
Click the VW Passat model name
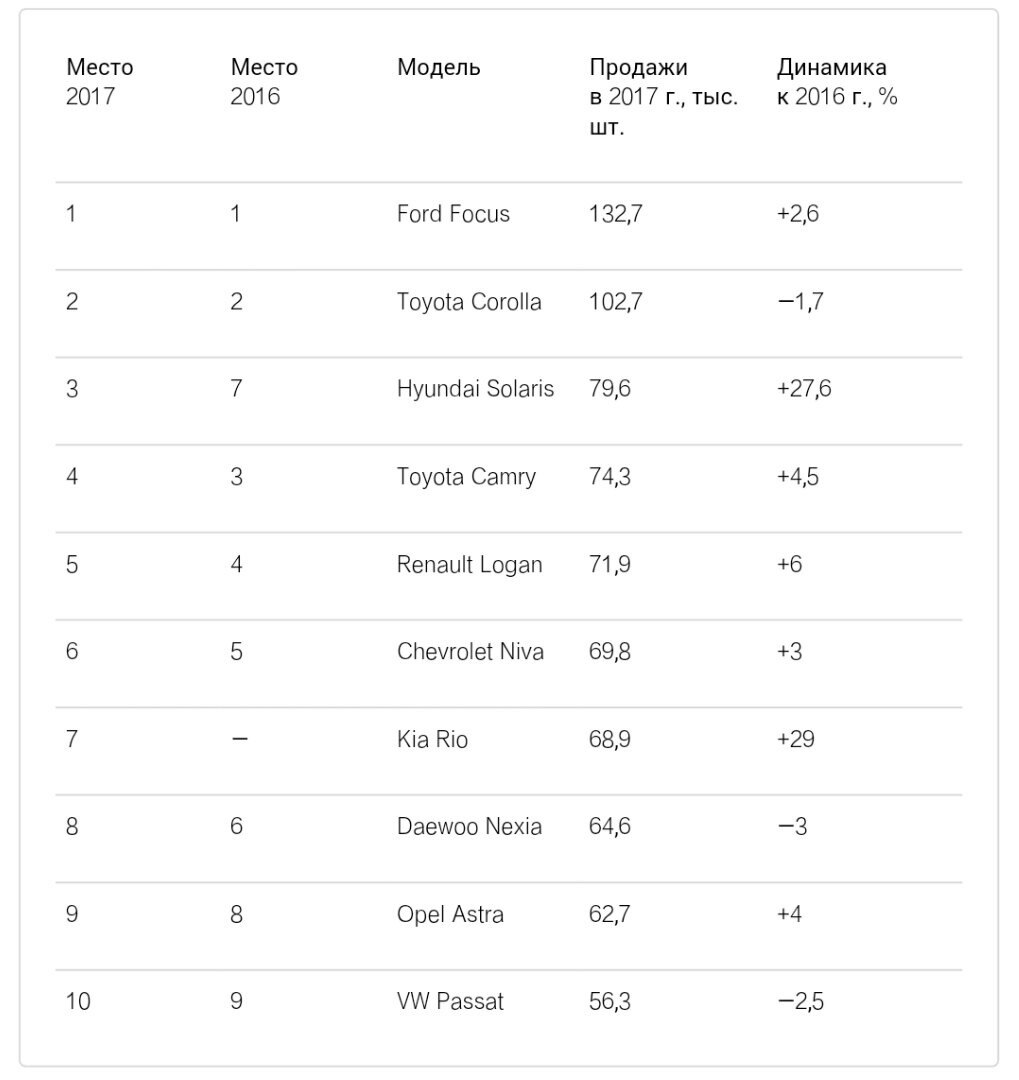[x=450, y=1001]
